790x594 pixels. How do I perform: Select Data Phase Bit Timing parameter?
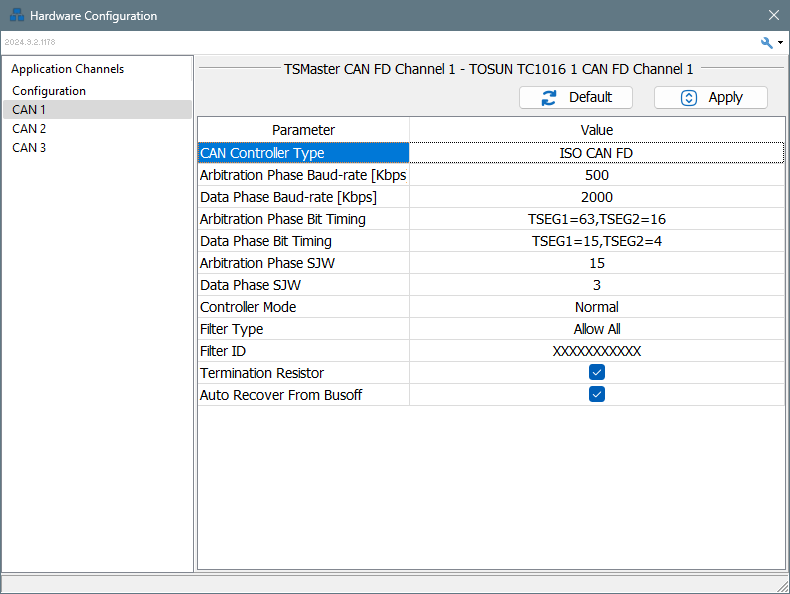303,241
